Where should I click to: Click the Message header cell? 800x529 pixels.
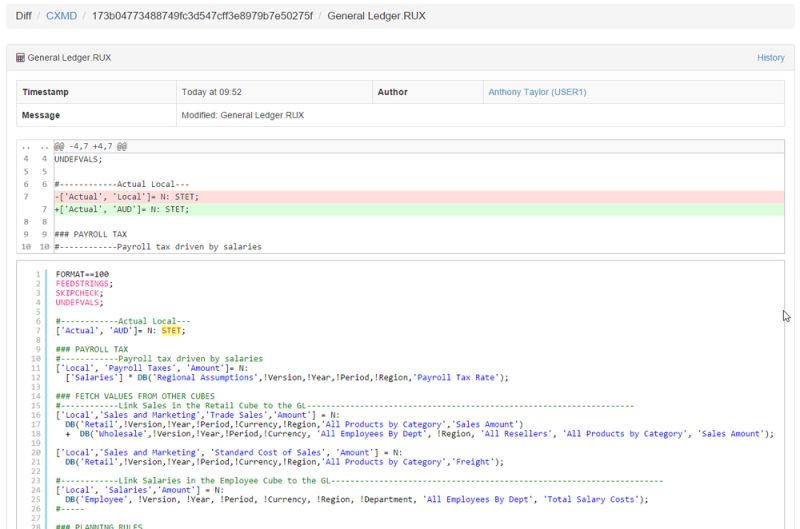click(96, 115)
